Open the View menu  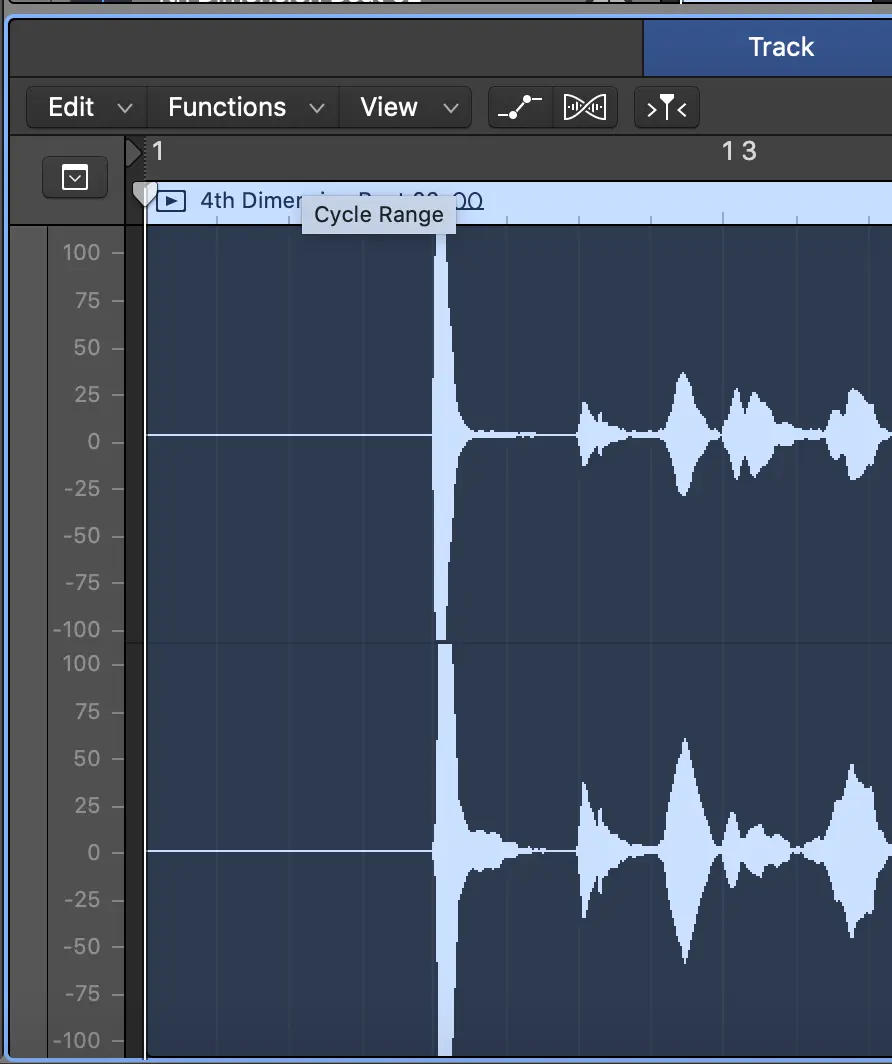(388, 107)
